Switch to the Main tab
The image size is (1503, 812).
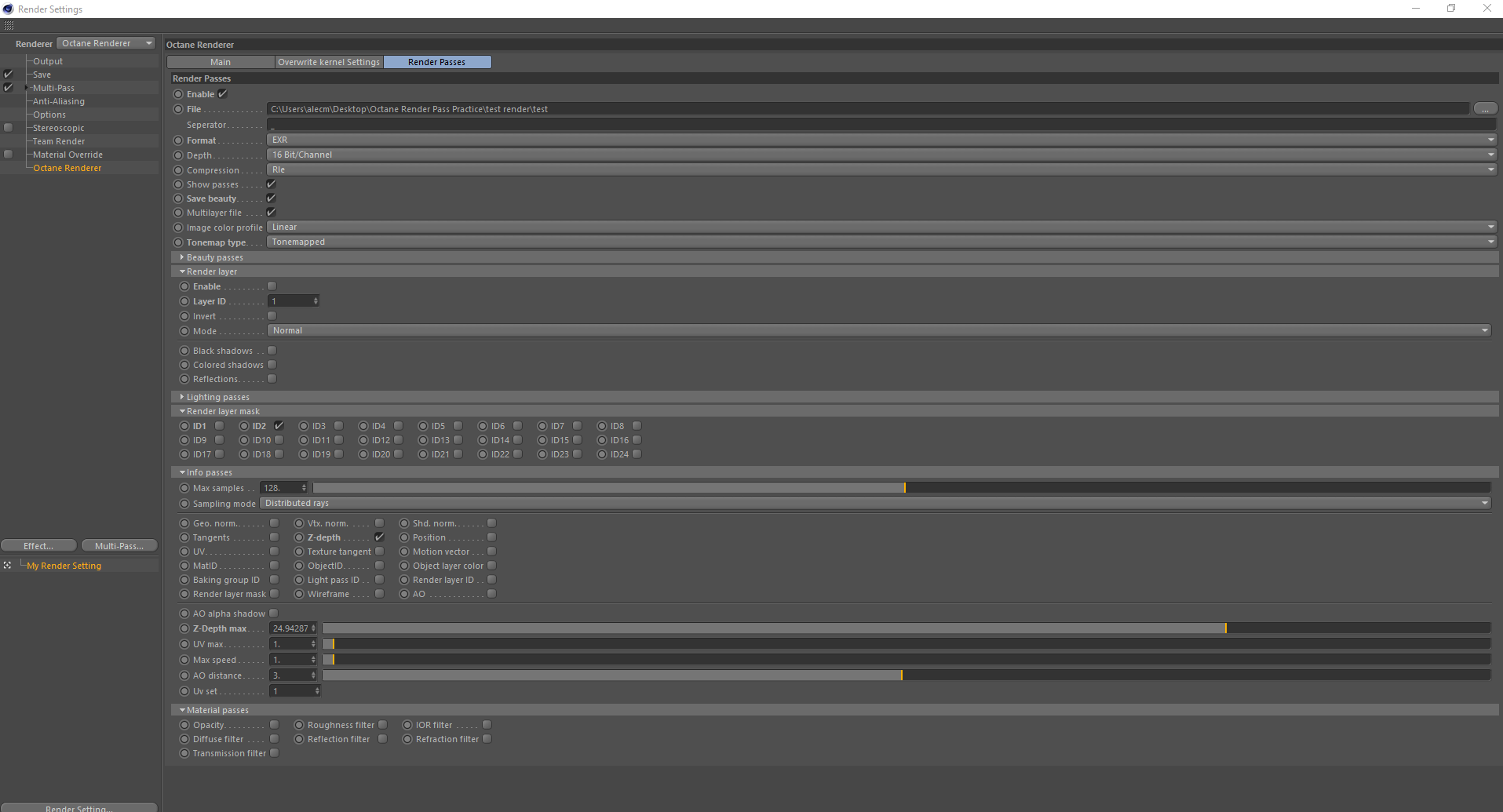221,62
